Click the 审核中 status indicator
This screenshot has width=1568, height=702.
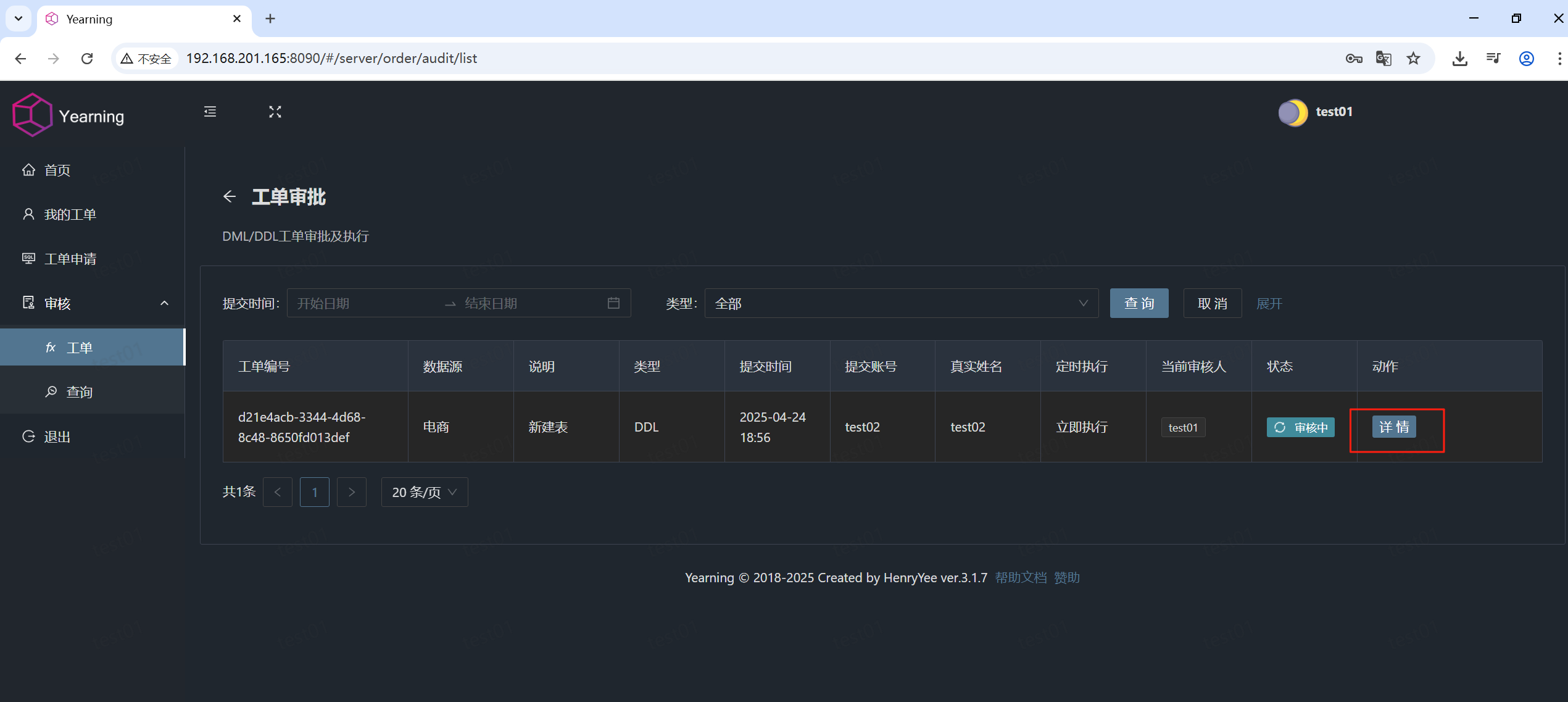[1300, 427]
